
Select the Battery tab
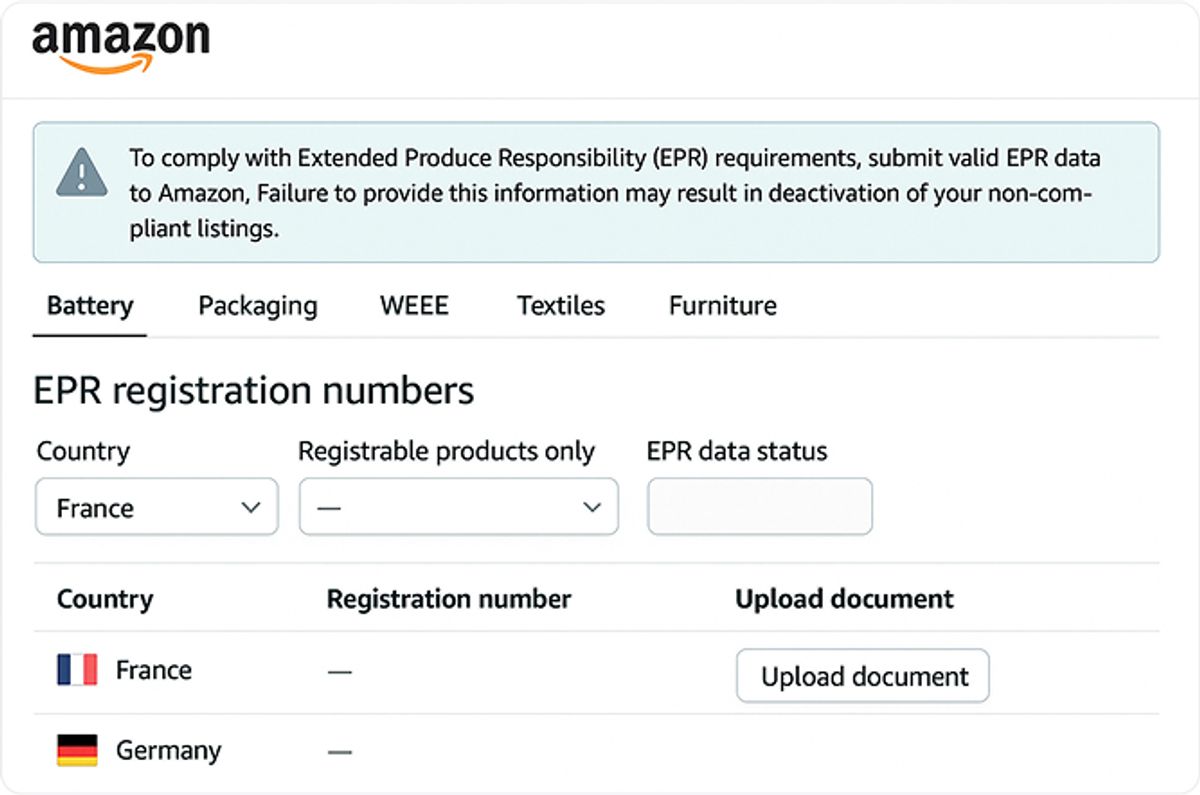(90, 305)
